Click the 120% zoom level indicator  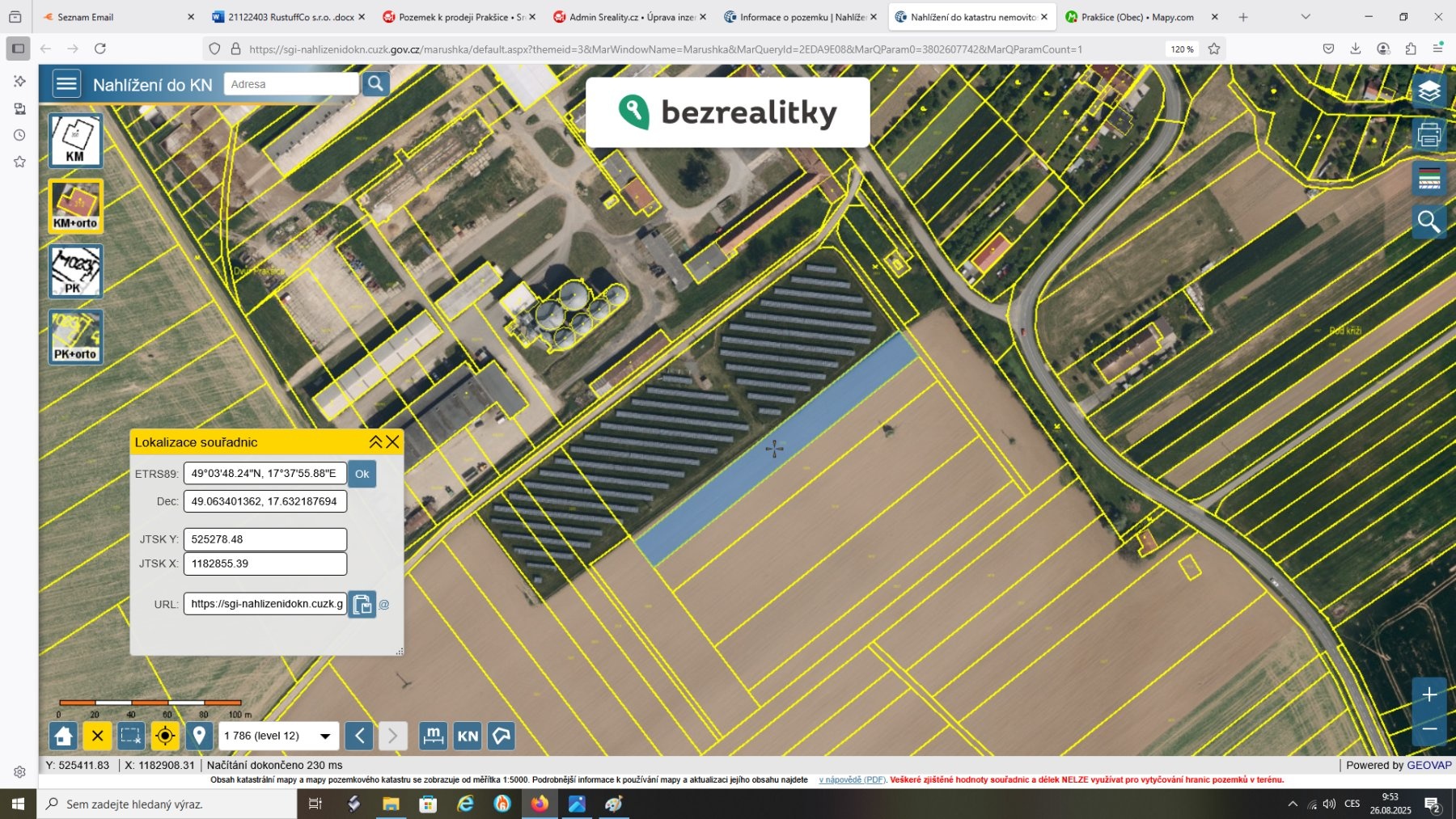click(x=1182, y=49)
